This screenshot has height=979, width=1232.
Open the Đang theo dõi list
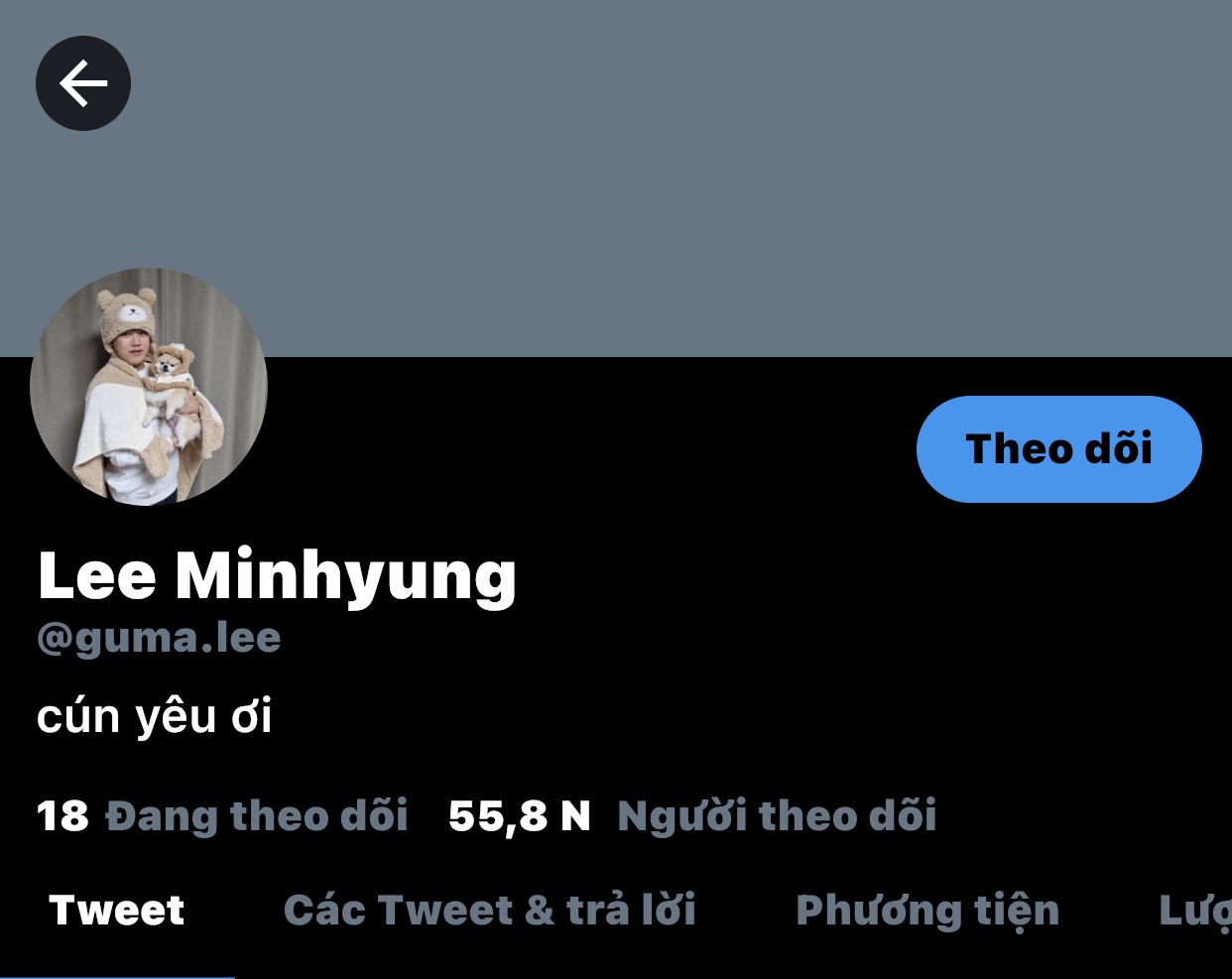257,816
